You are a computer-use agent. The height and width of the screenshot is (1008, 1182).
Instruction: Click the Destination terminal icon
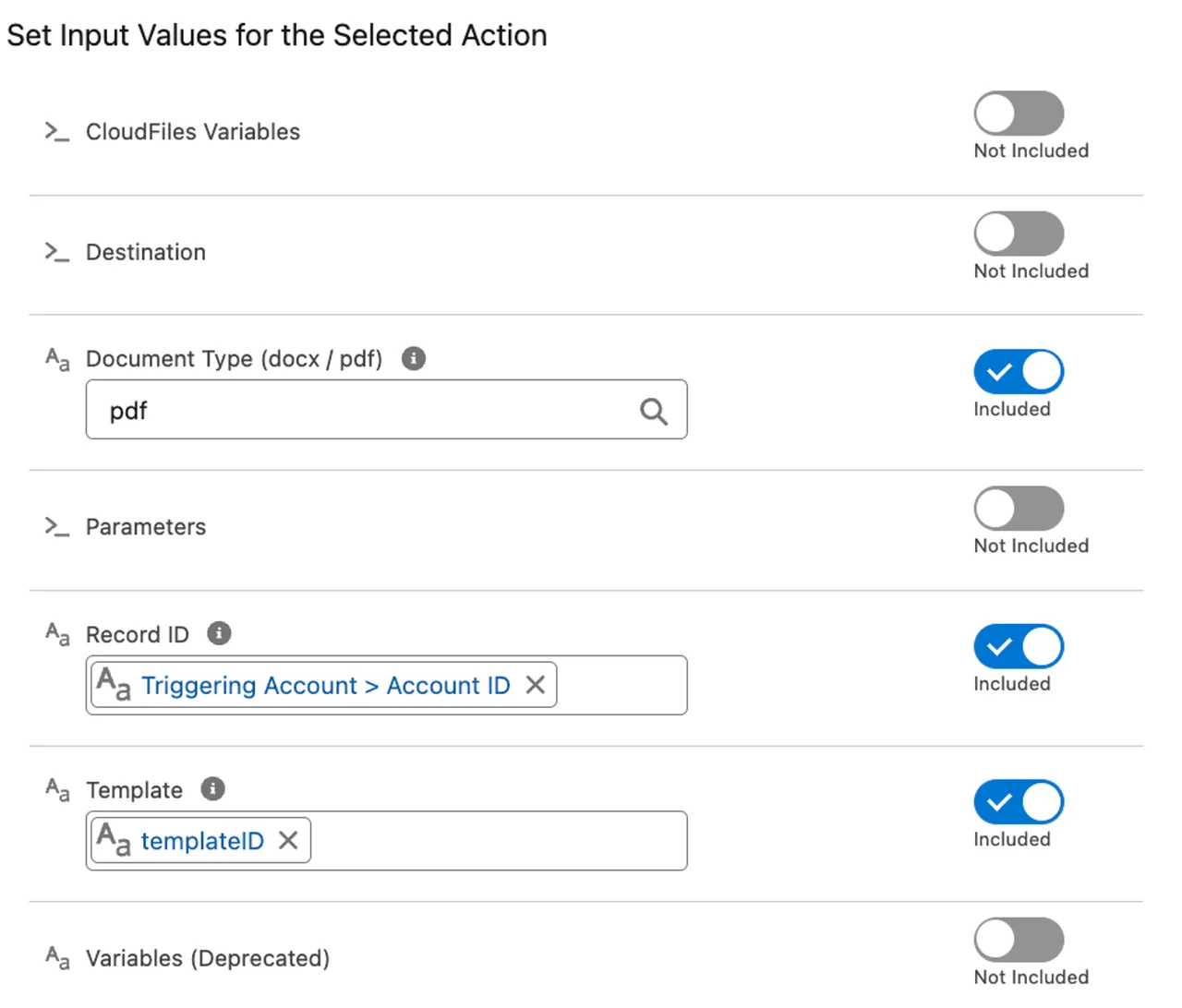click(x=56, y=251)
